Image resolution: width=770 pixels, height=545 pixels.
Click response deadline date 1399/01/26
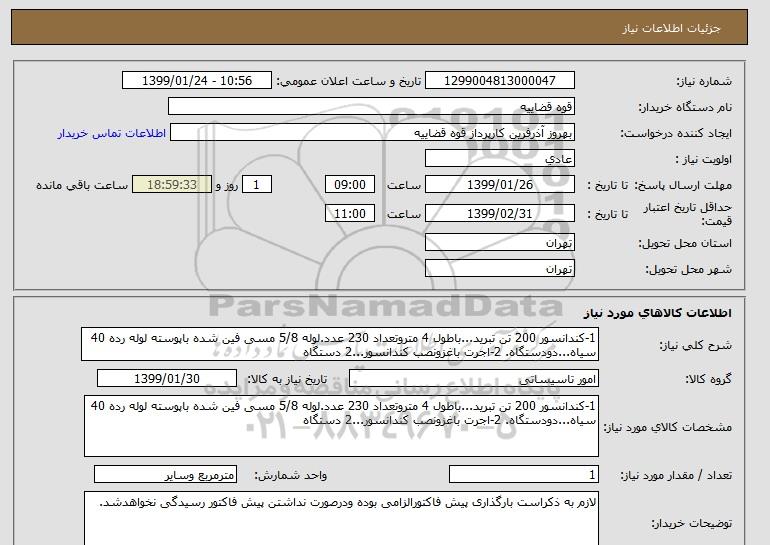(499, 185)
